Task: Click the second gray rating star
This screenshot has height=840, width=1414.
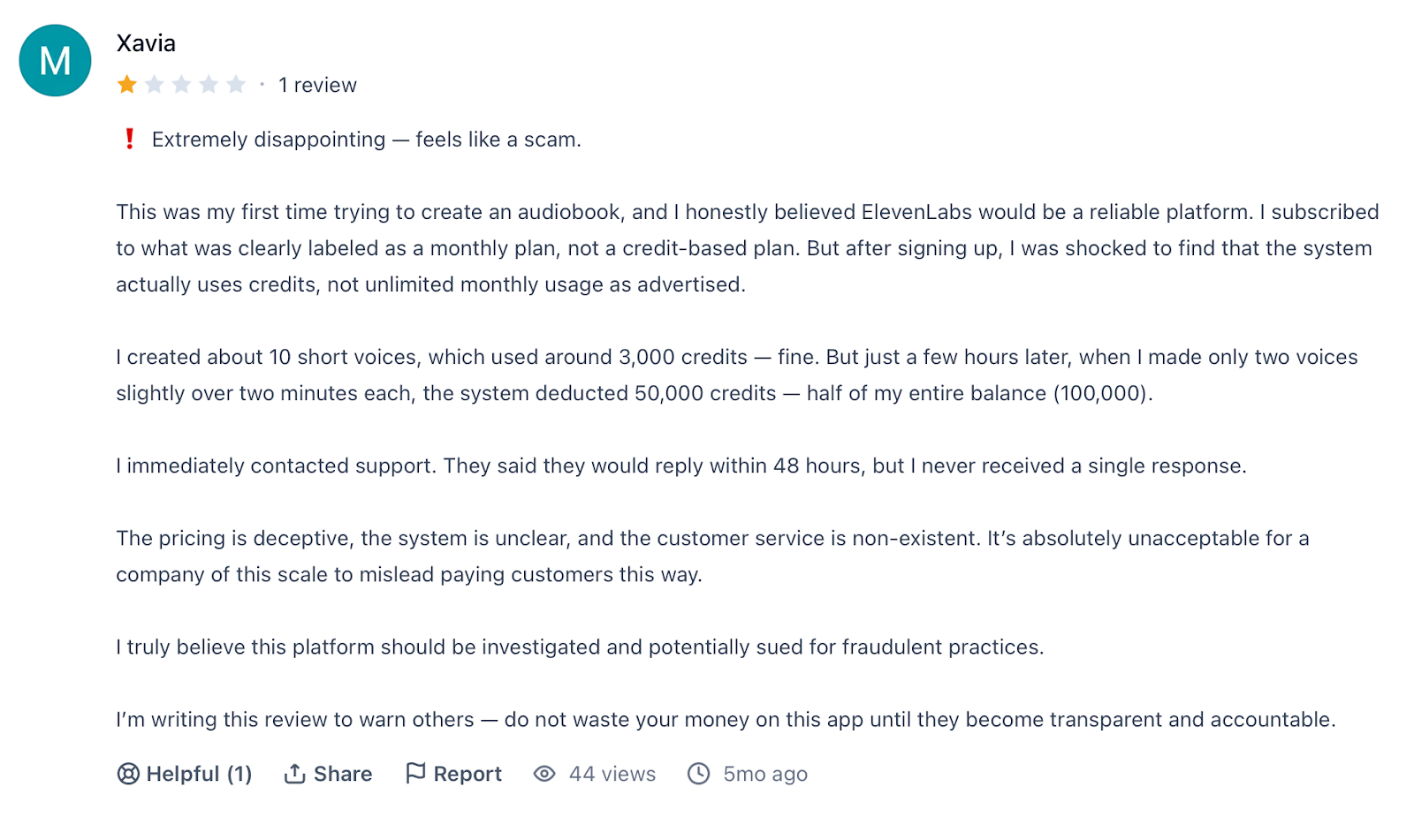Action: click(155, 85)
